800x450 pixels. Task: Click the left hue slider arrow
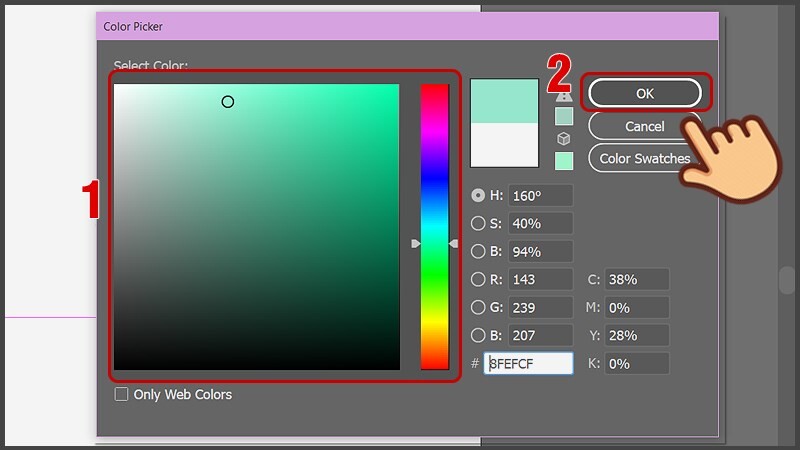tap(416, 244)
